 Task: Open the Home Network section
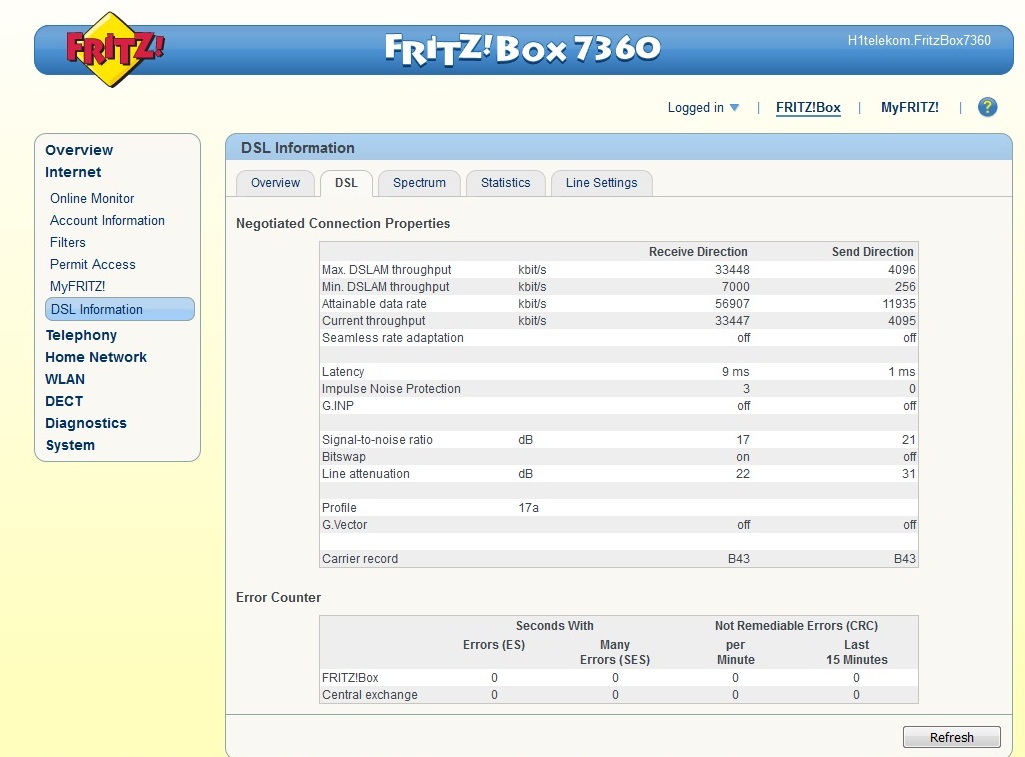[96, 357]
